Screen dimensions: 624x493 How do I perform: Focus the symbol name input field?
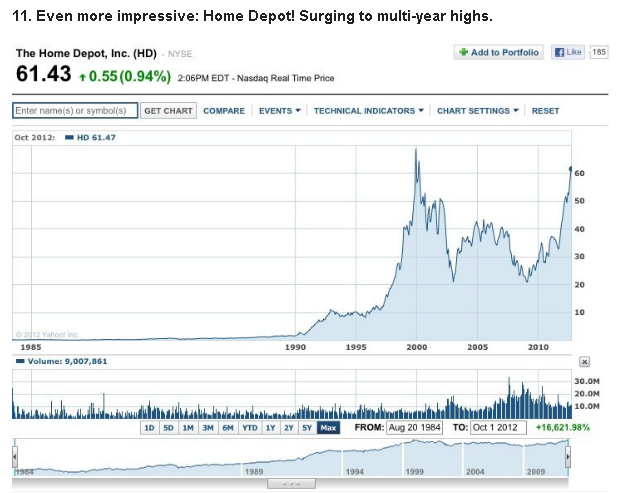[75, 110]
